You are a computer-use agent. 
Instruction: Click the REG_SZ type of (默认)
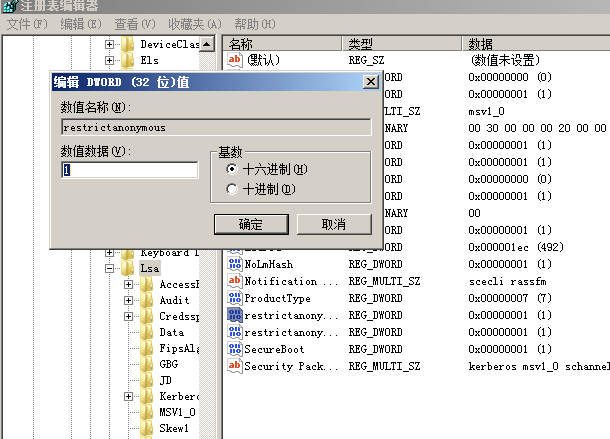pos(366,60)
